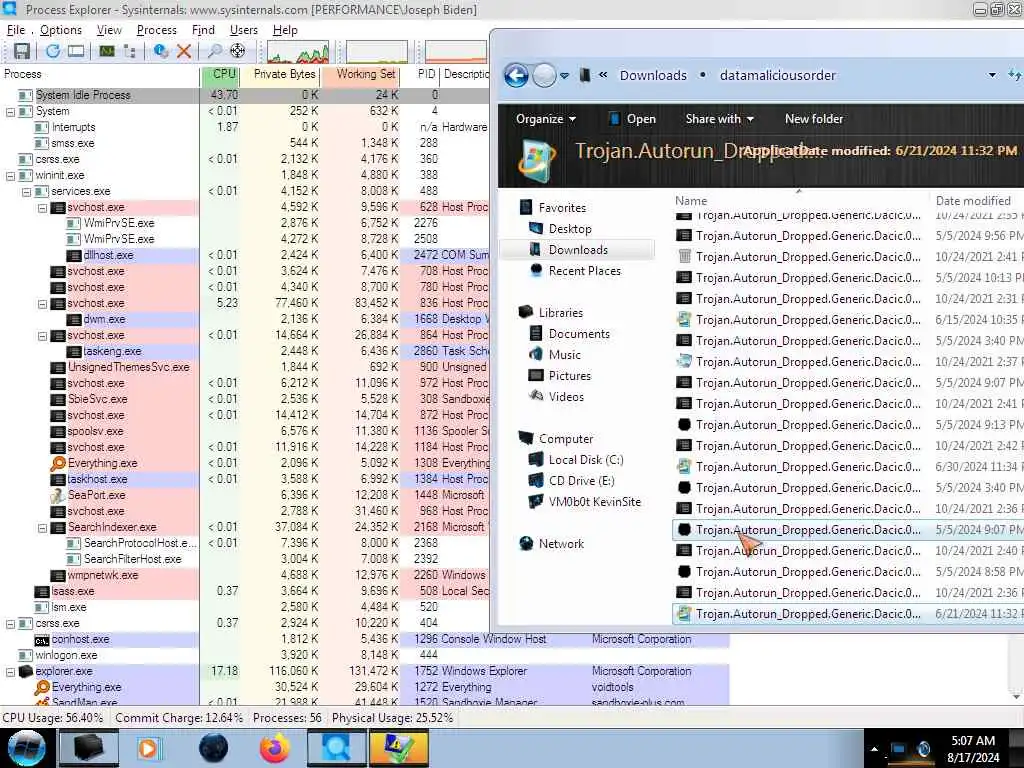Click the System Information graph icon in toolbar
Screen dimensions: 1024x768
click(106, 51)
